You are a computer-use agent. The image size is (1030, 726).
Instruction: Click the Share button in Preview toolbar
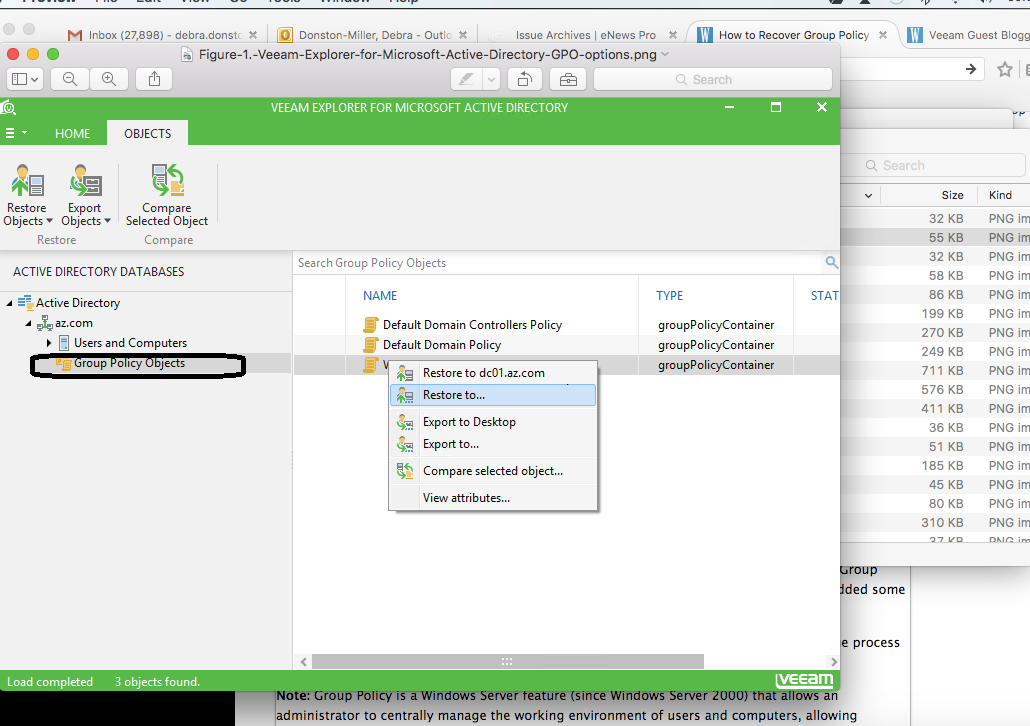click(154, 79)
